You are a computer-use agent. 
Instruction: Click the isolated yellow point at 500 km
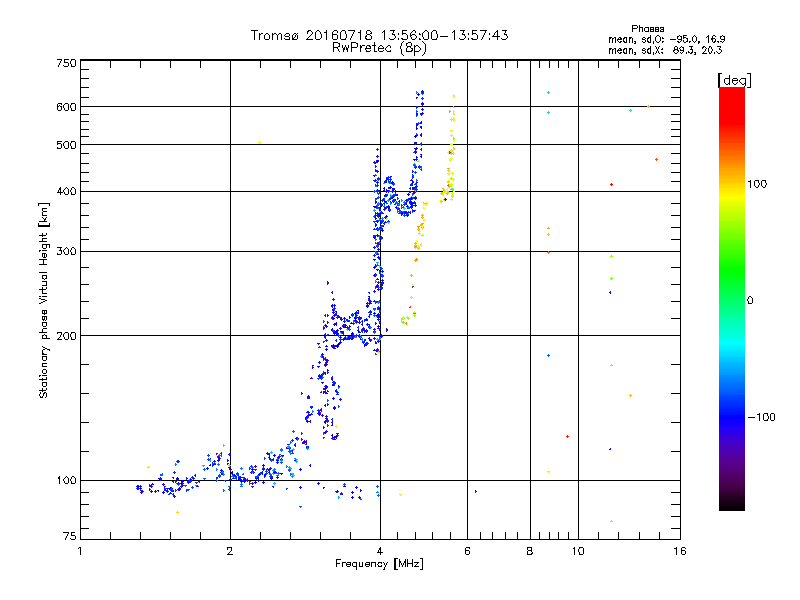259,143
